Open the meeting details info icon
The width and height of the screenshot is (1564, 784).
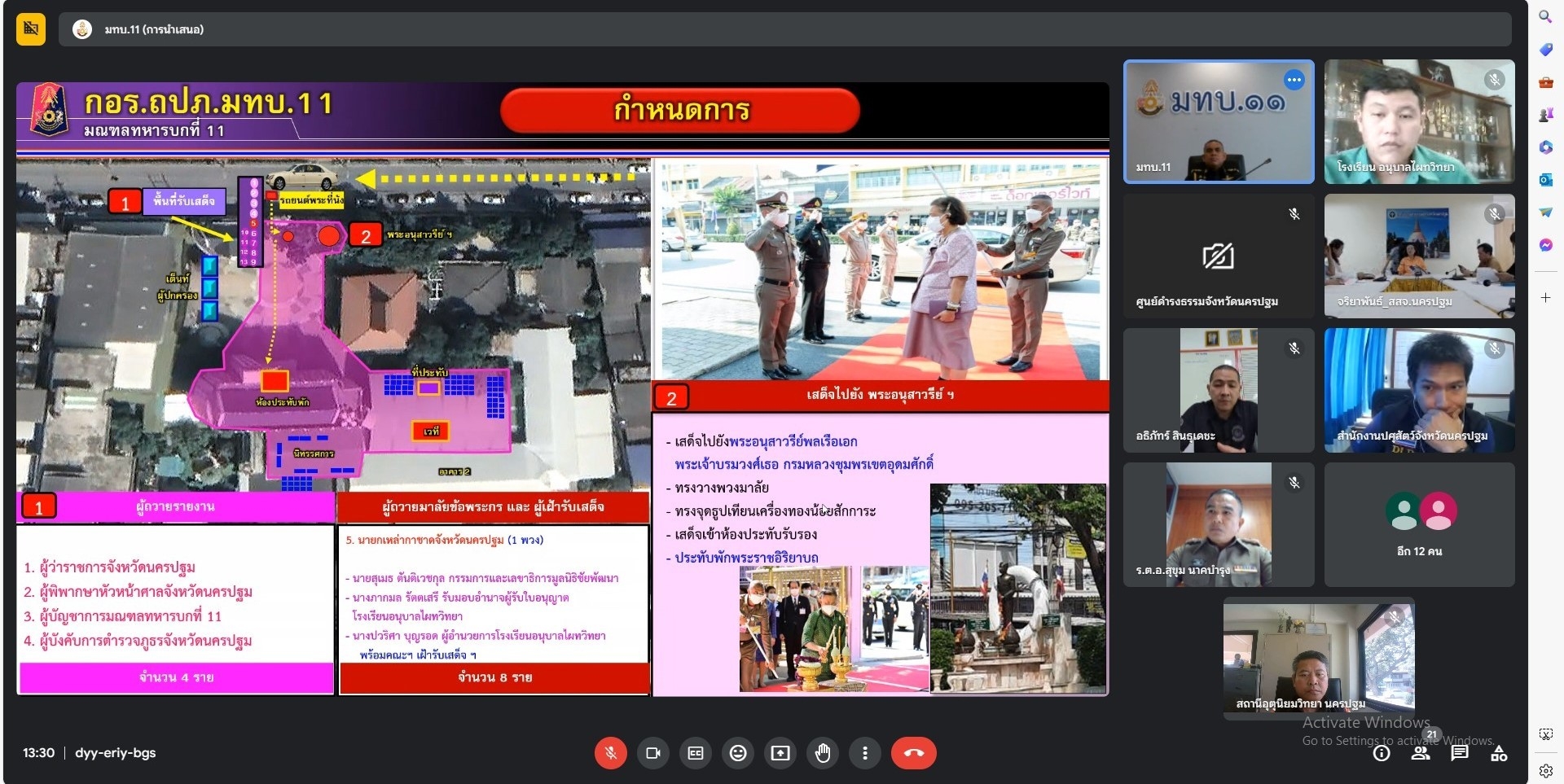pyautogui.click(x=1382, y=753)
